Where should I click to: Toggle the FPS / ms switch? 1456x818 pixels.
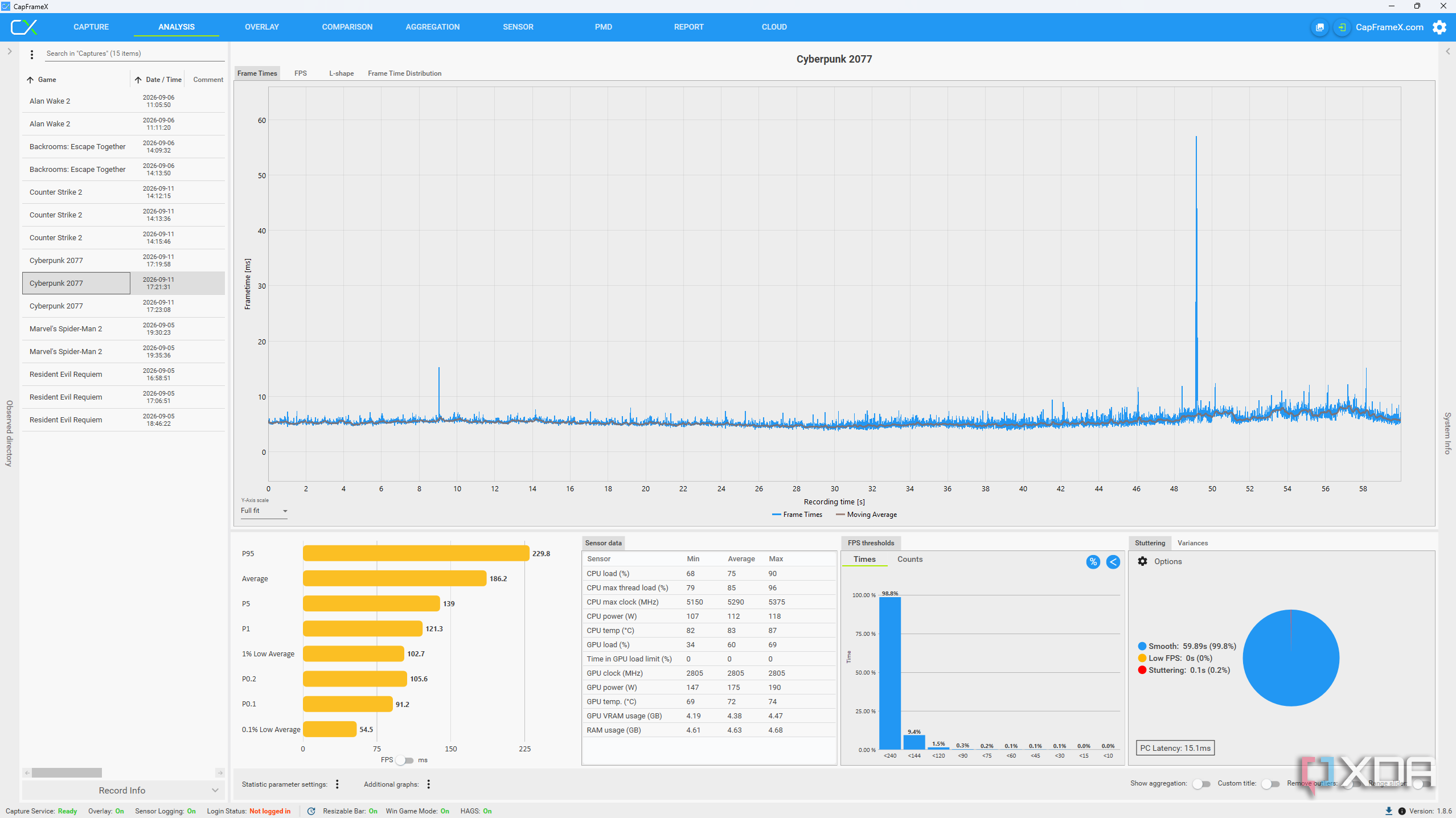tap(404, 760)
